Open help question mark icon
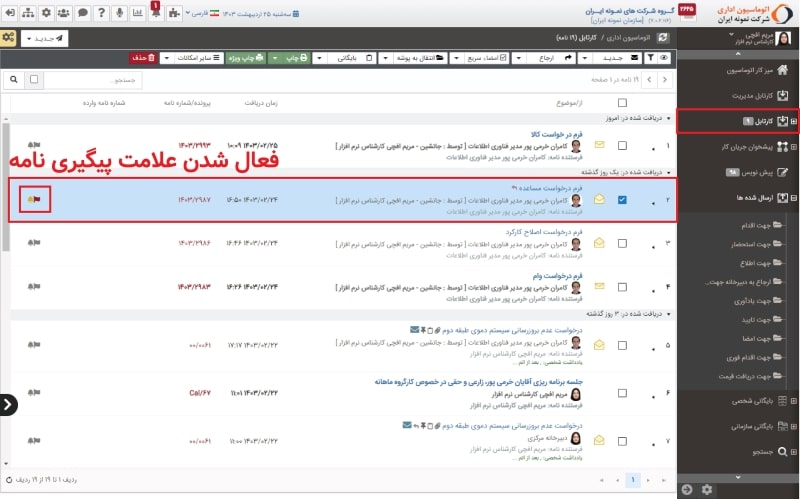800x499 pixels. 101,13
